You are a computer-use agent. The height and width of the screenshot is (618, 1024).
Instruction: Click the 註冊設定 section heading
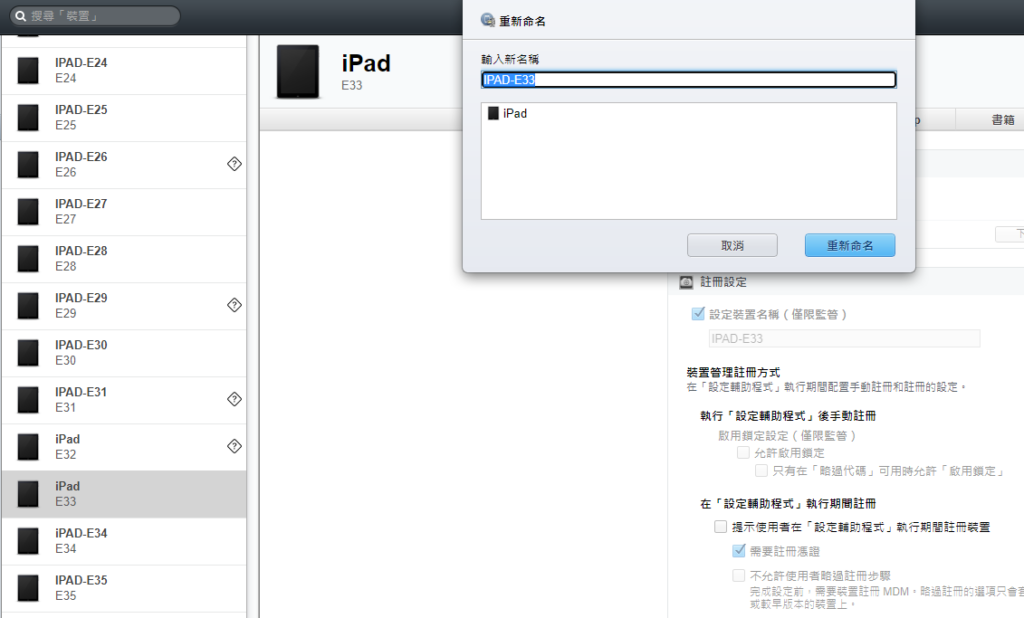[x=723, y=282]
